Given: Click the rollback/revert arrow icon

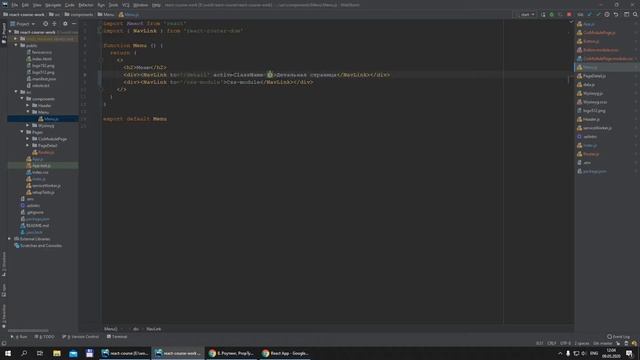Looking at the screenshot, I should click(x=616, y=14).
